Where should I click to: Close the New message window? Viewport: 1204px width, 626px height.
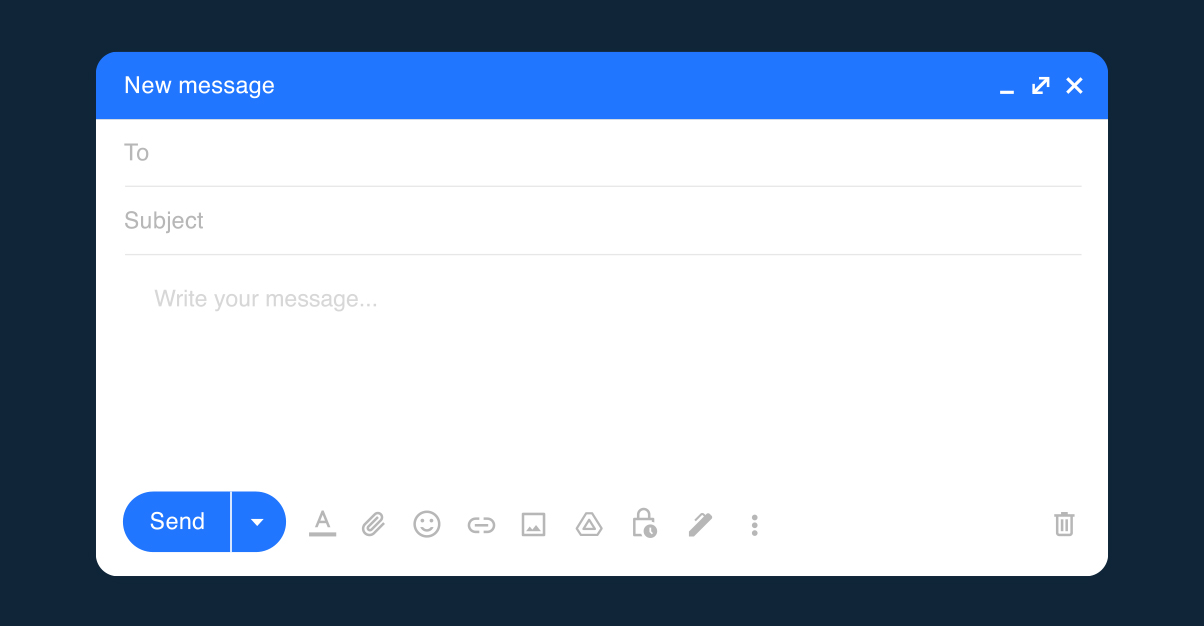point(1074,86)
